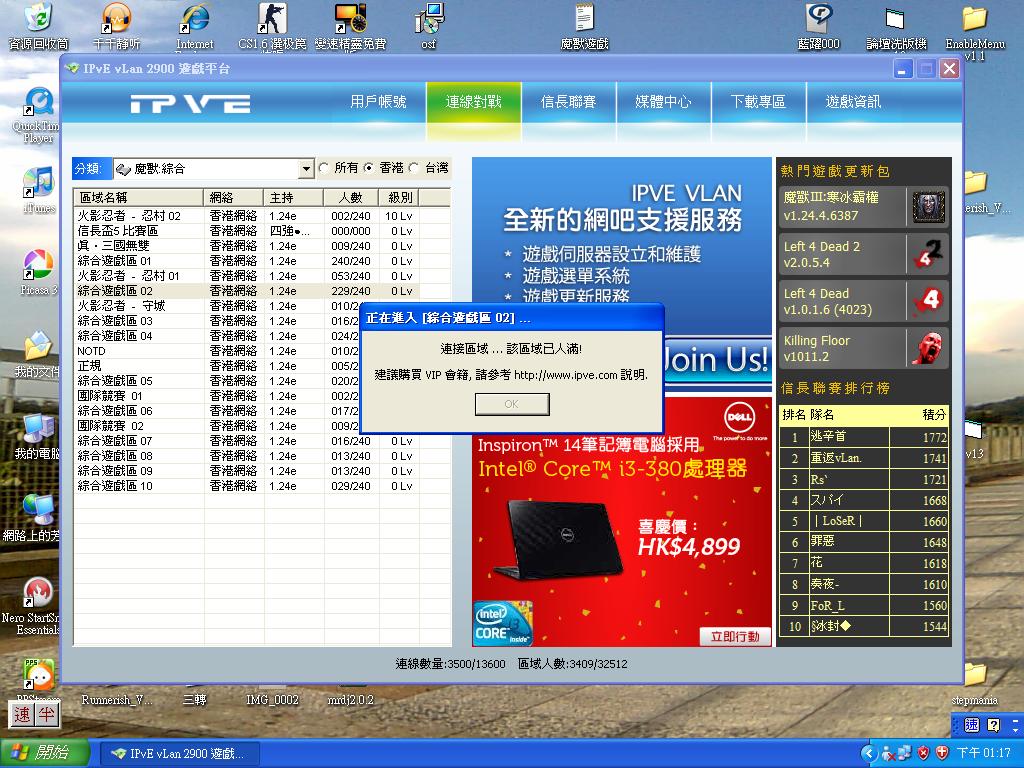Expand the 分類 category dropdown
Image resolution: width=1024 pixels, height=768 pixels.
pos(306,169)
